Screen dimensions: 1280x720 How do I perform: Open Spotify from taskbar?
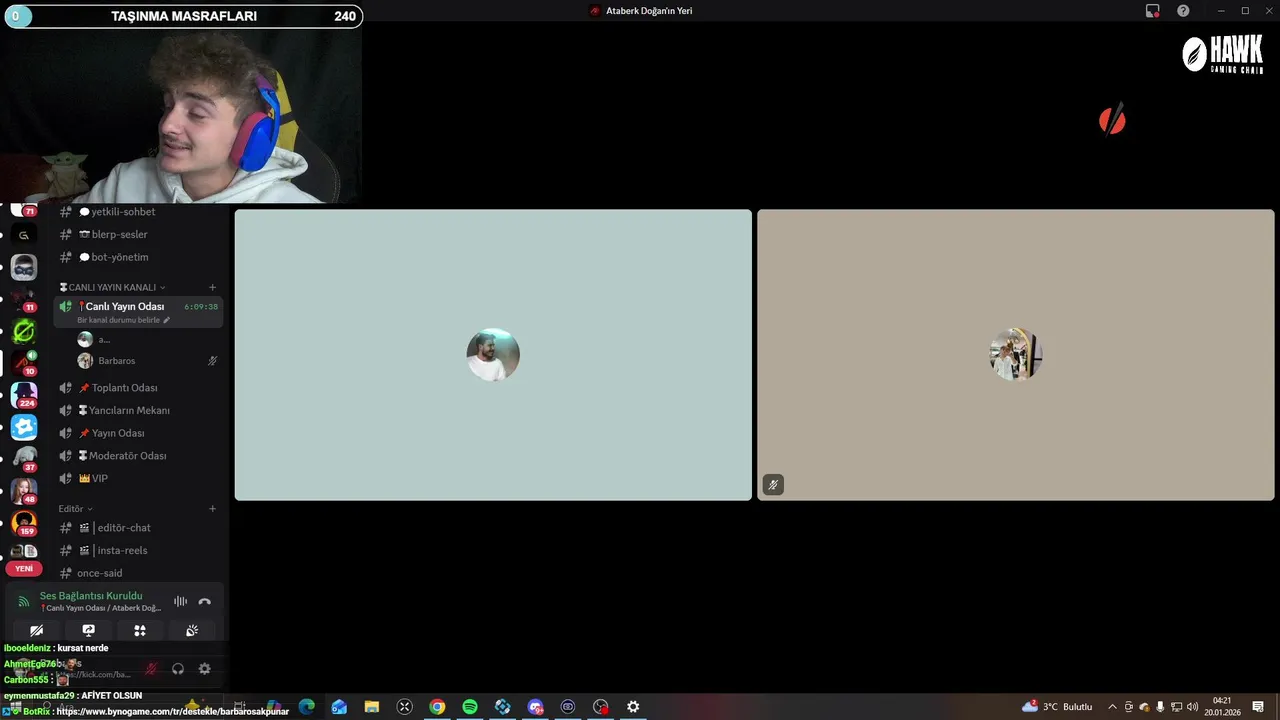pos(470,707)
